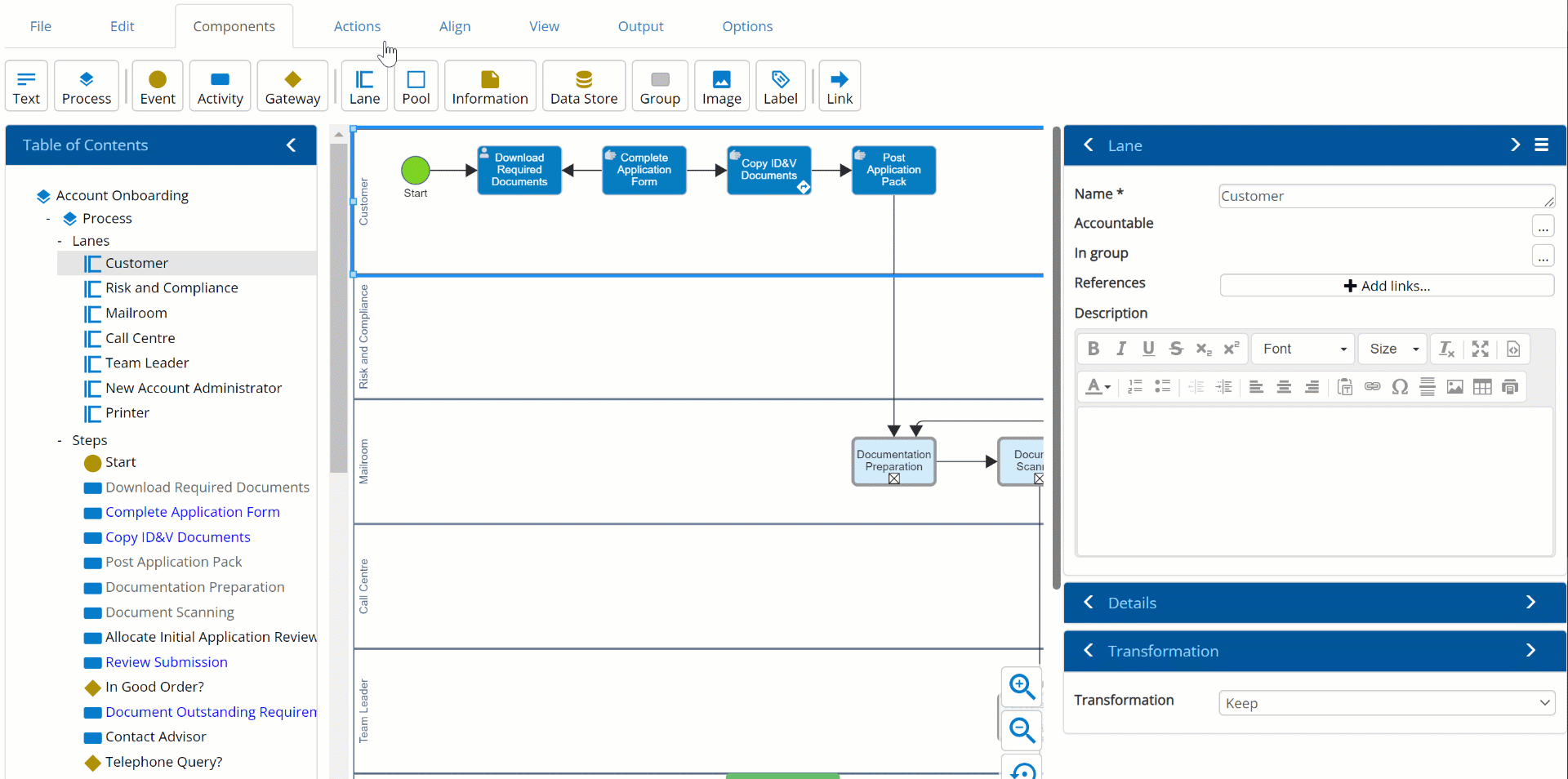Open the Actions menu tab

tap(357, 26)
